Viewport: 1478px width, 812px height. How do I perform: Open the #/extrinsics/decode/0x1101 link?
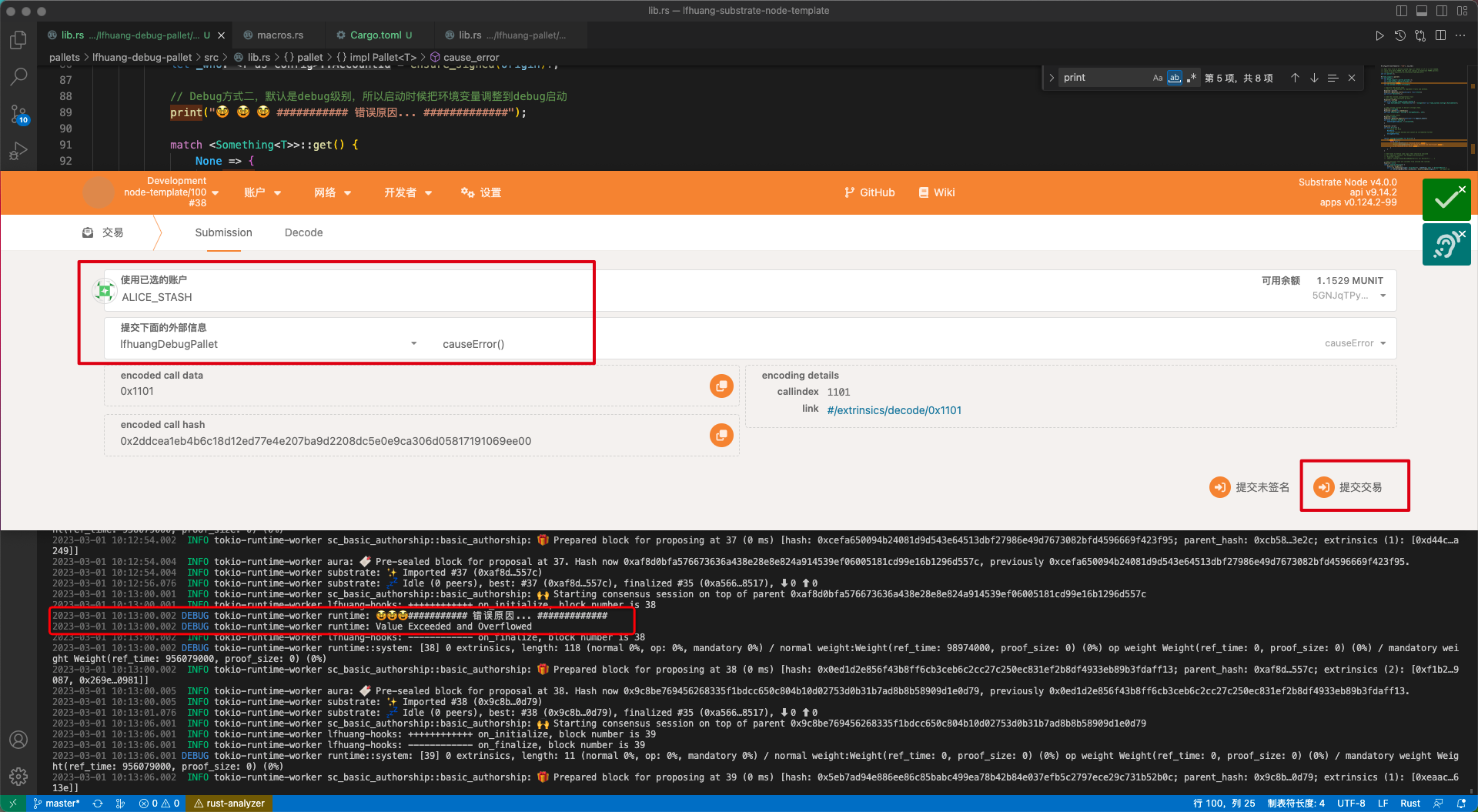[894, 410]
